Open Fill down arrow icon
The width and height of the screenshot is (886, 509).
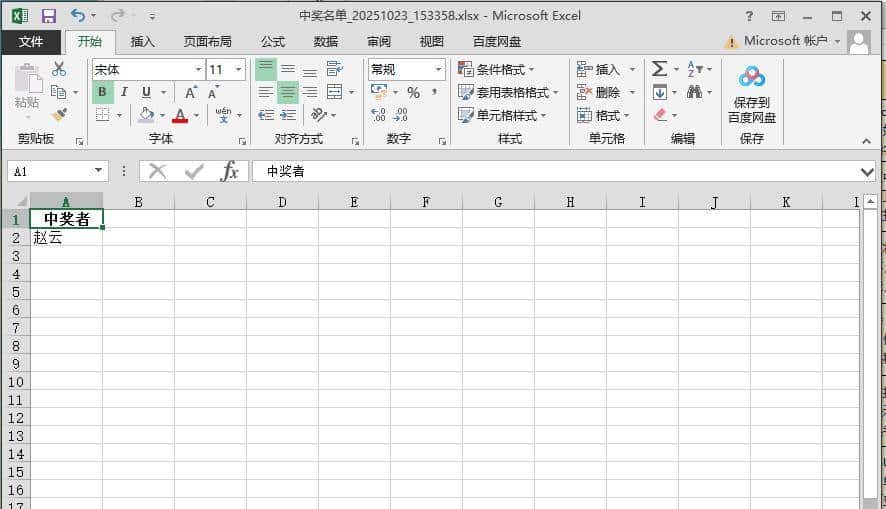[x=659, y=92]
